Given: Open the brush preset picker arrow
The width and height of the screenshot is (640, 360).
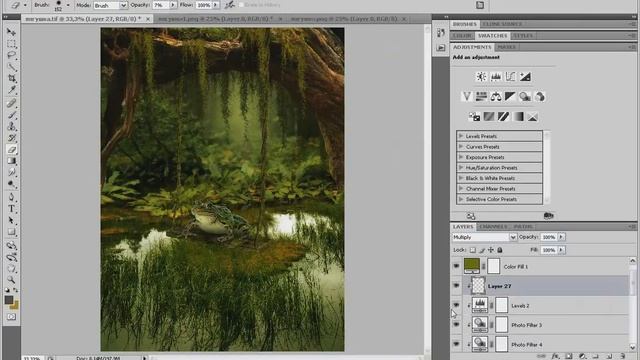Looking at the screenshot, I should (68, 5).
